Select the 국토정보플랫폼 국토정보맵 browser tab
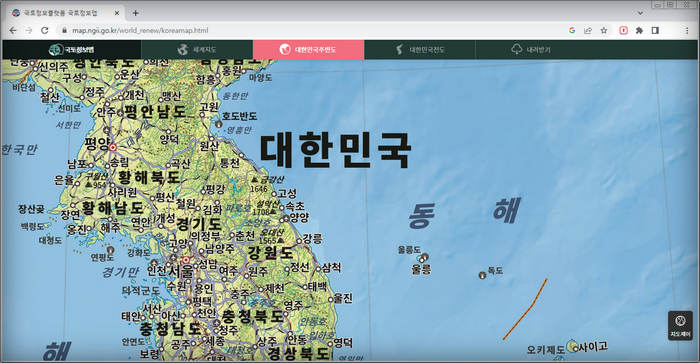Viewport: 700px width, 363px height. 65,13
